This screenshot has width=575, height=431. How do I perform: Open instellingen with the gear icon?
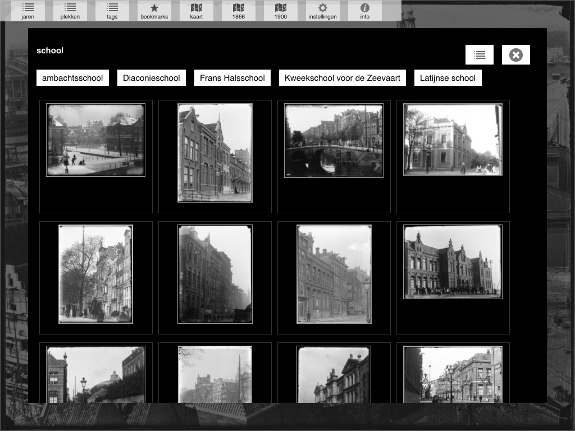pos(323,11)
